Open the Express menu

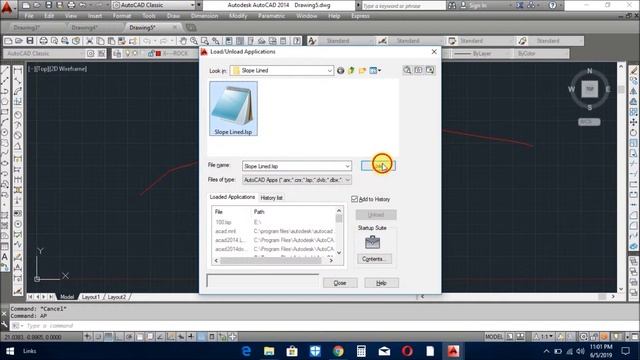pyautogui.click(x=360, y=16)
